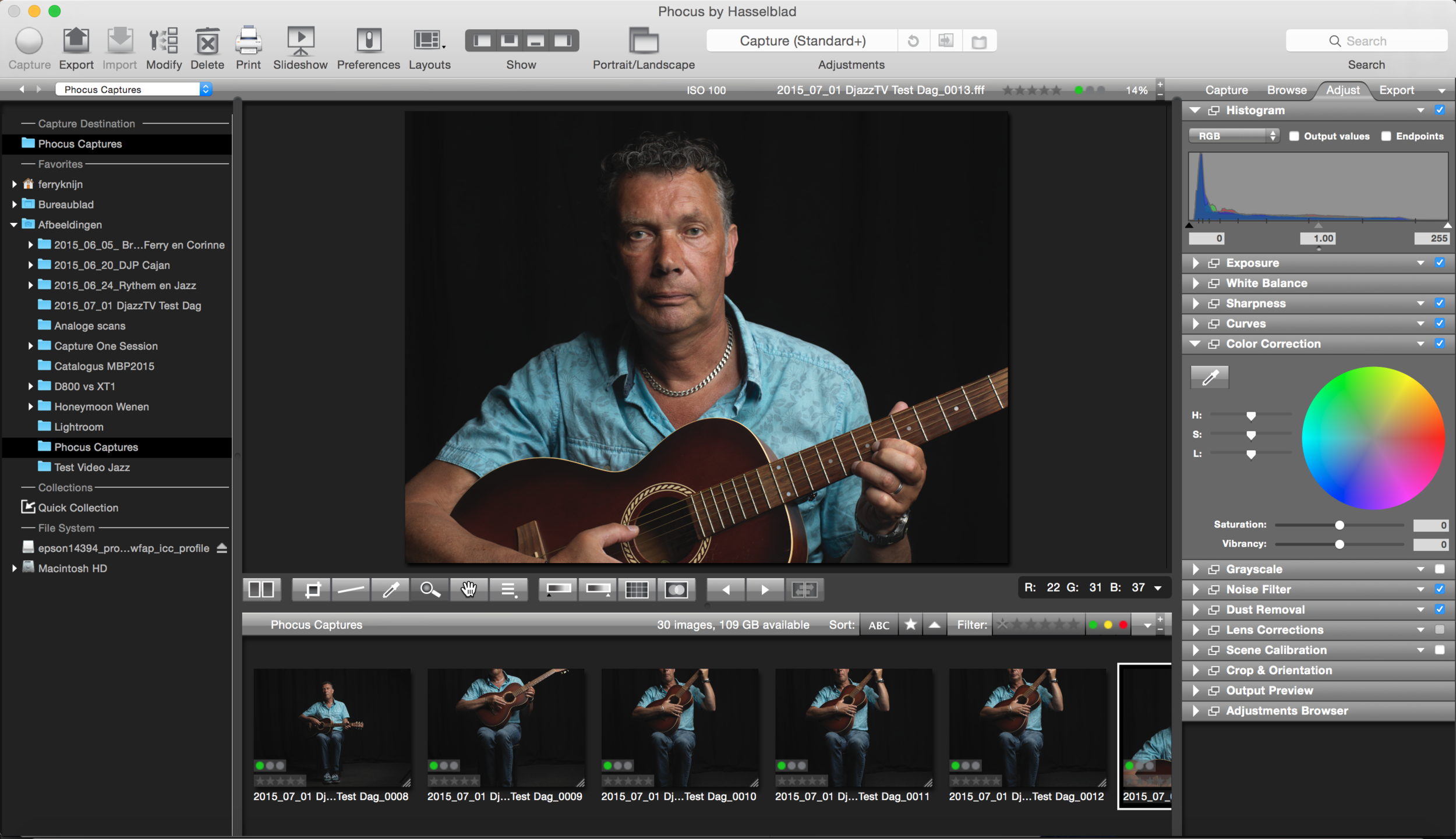The height and width of the screenshot is (839, 1456).
Task: Select the Straighten line tool
Action: [351, 589]
